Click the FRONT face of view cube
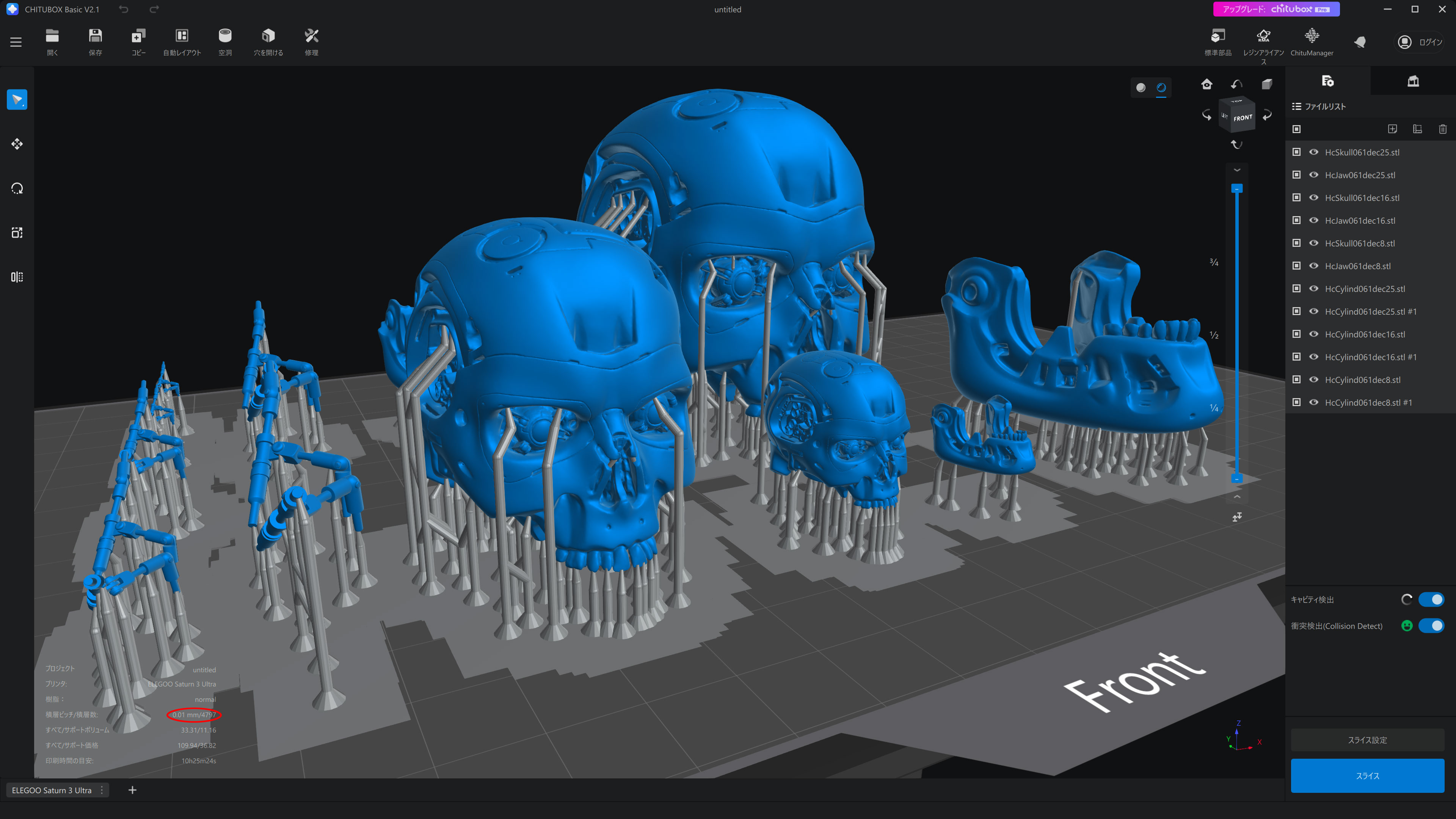The height and width of the screenshot is (819, 1456). (1243, 118)
